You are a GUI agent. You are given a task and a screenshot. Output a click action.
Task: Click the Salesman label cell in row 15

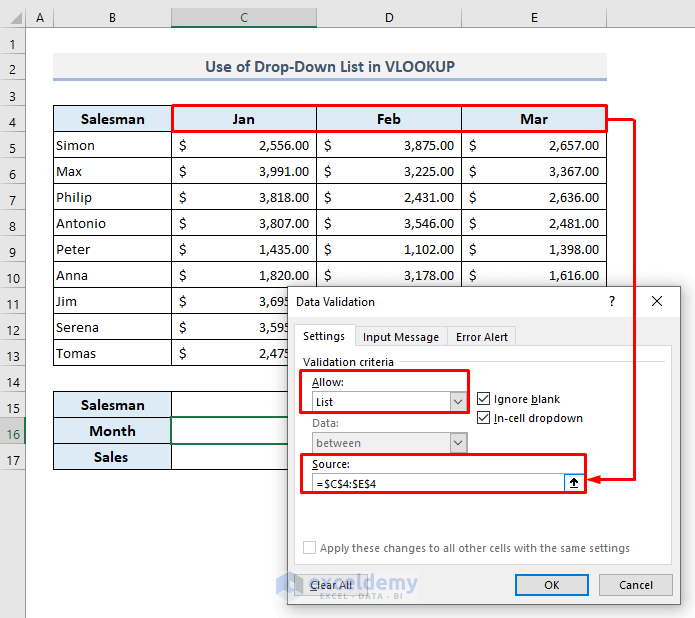[113, 405]
